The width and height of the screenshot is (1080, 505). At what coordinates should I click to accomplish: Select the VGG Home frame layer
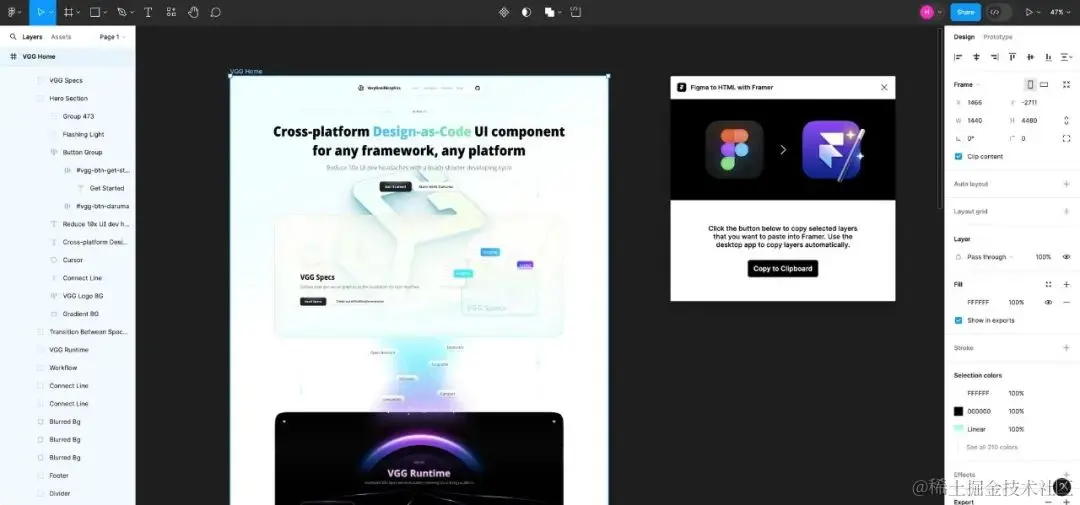(x=68, y=56)
